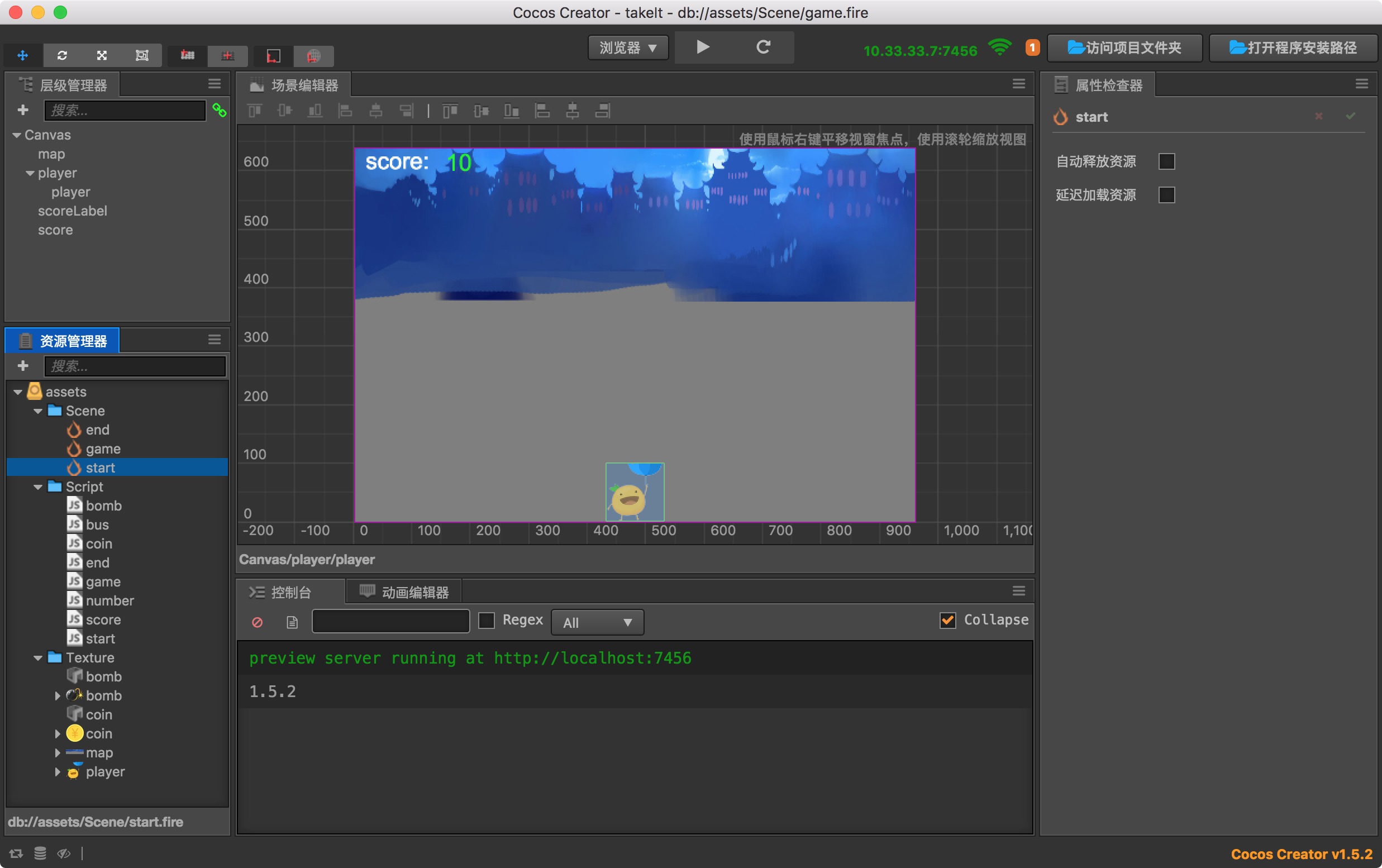Click the 打开程序安装路径 button

[1293, 47]
